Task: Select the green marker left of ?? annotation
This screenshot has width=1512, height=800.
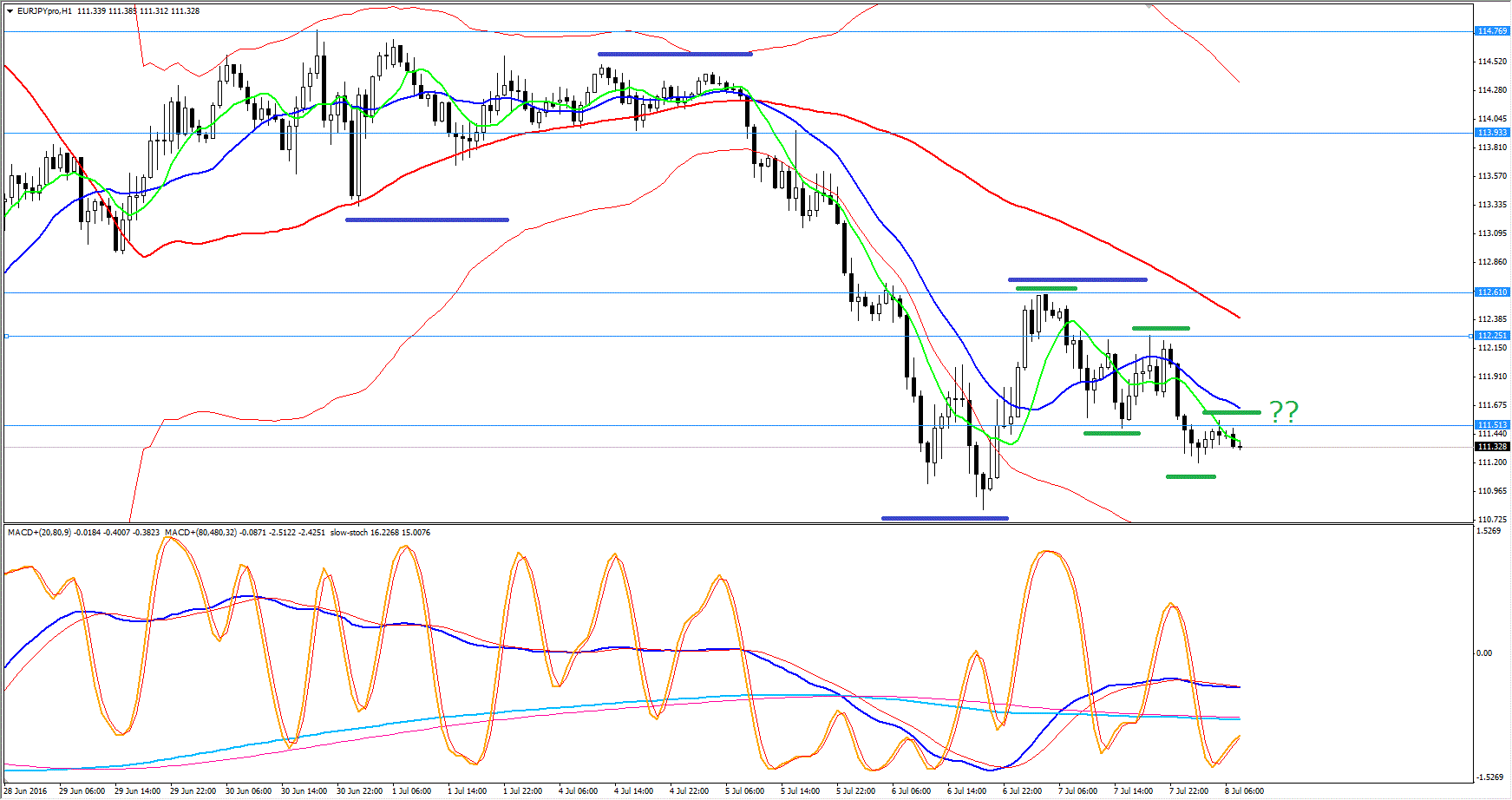Action: [1231, 412]
